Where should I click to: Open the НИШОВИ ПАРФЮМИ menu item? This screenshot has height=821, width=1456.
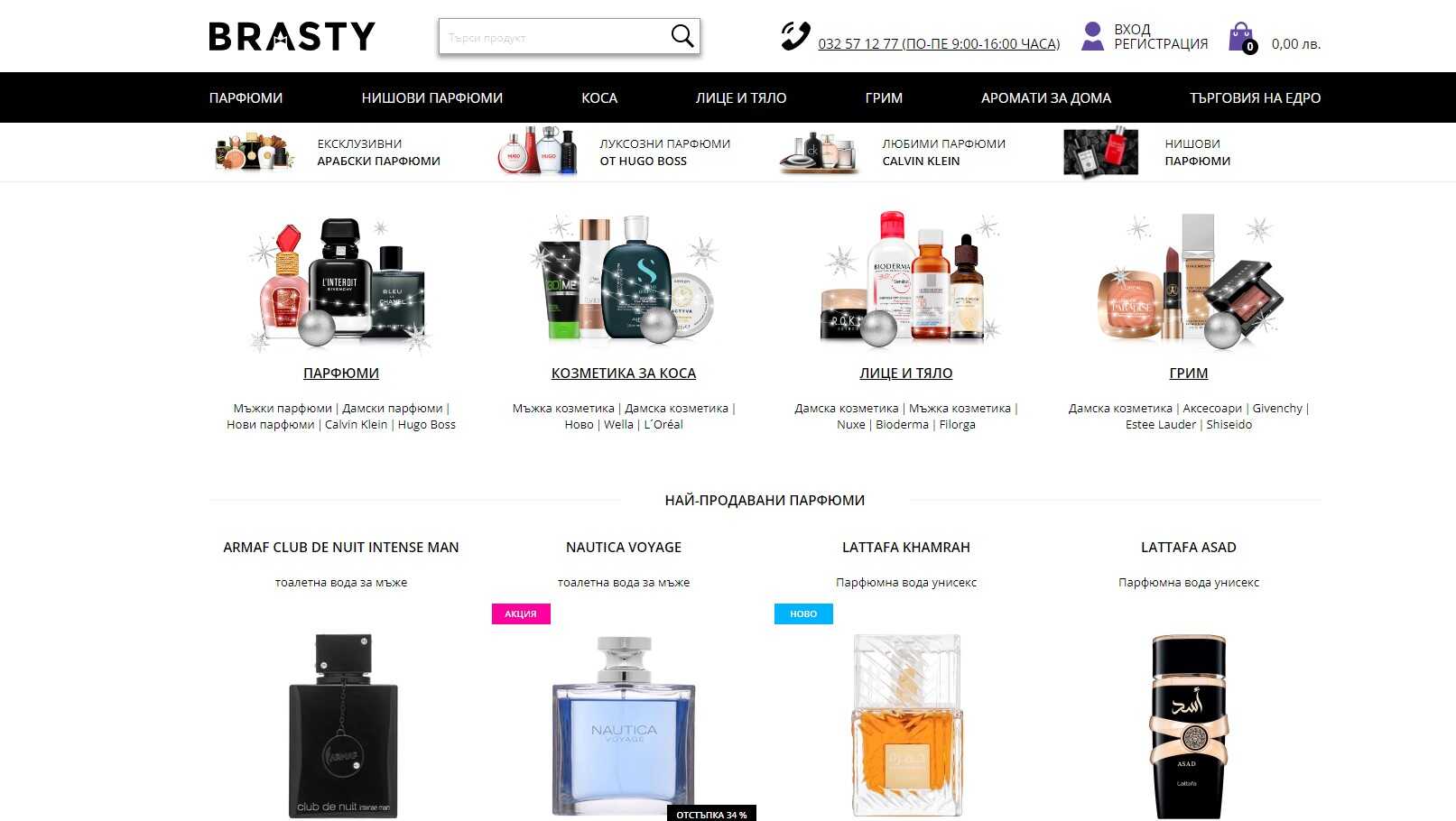(x=432, y=97)
